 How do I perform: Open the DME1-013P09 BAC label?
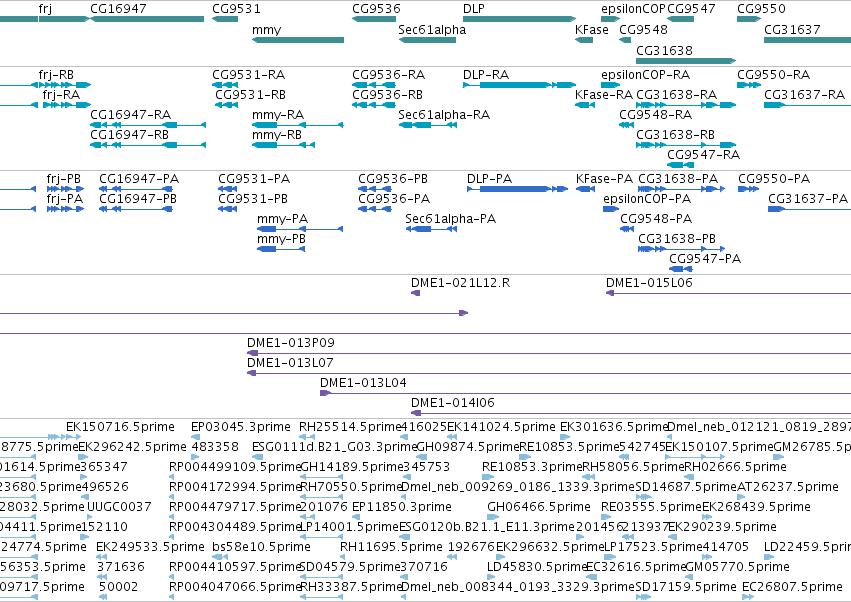tap(291, 343)
